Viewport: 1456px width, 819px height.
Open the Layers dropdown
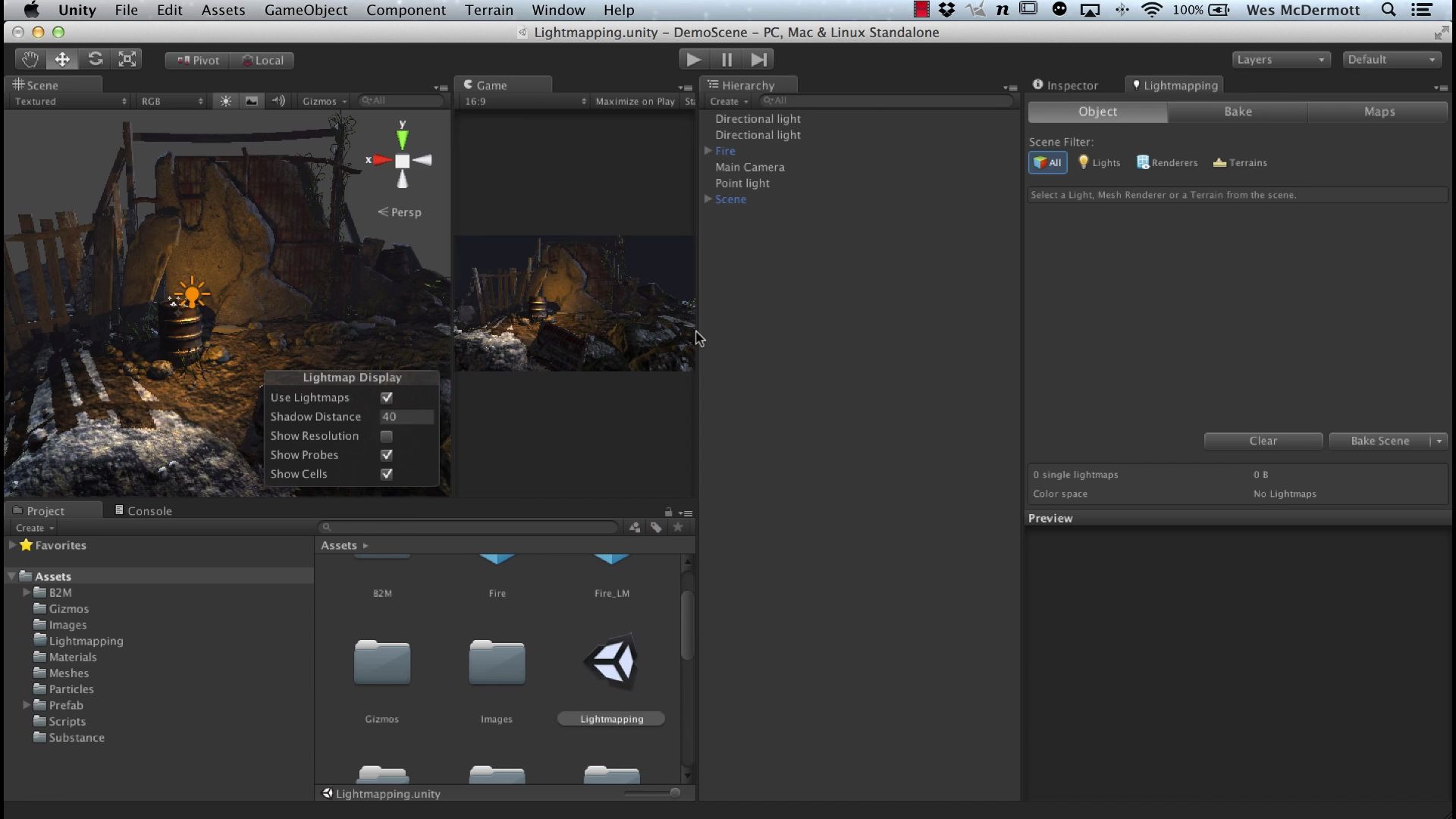pos(1280,60)
